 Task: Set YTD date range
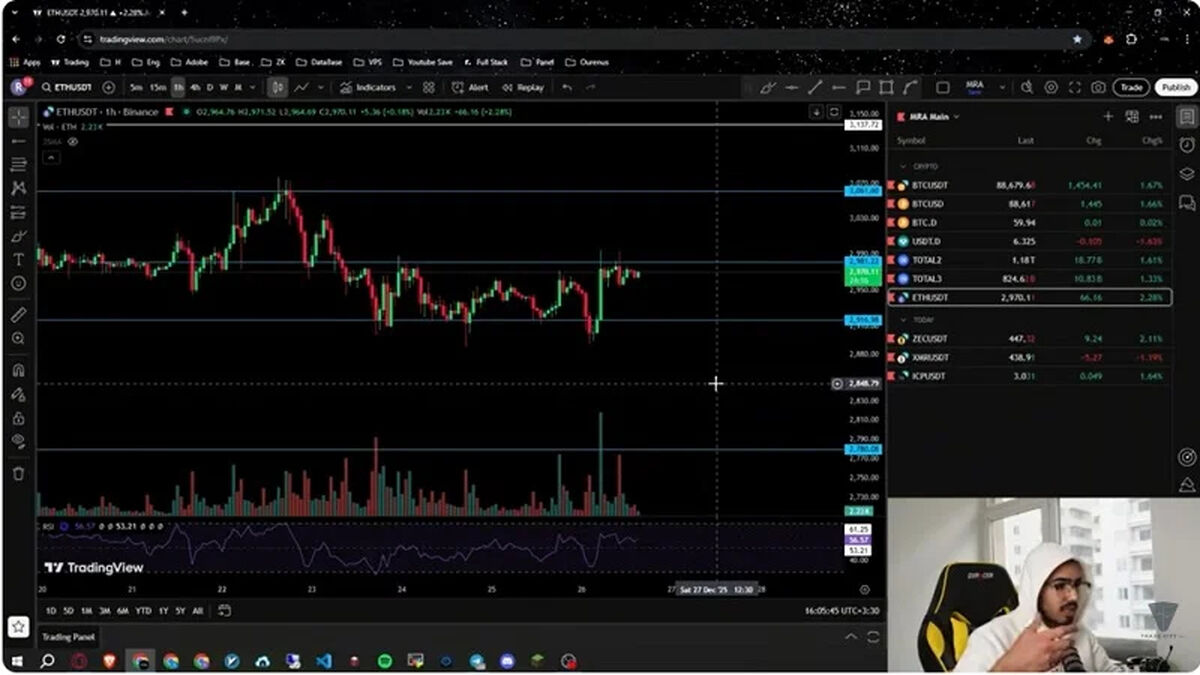143,611
